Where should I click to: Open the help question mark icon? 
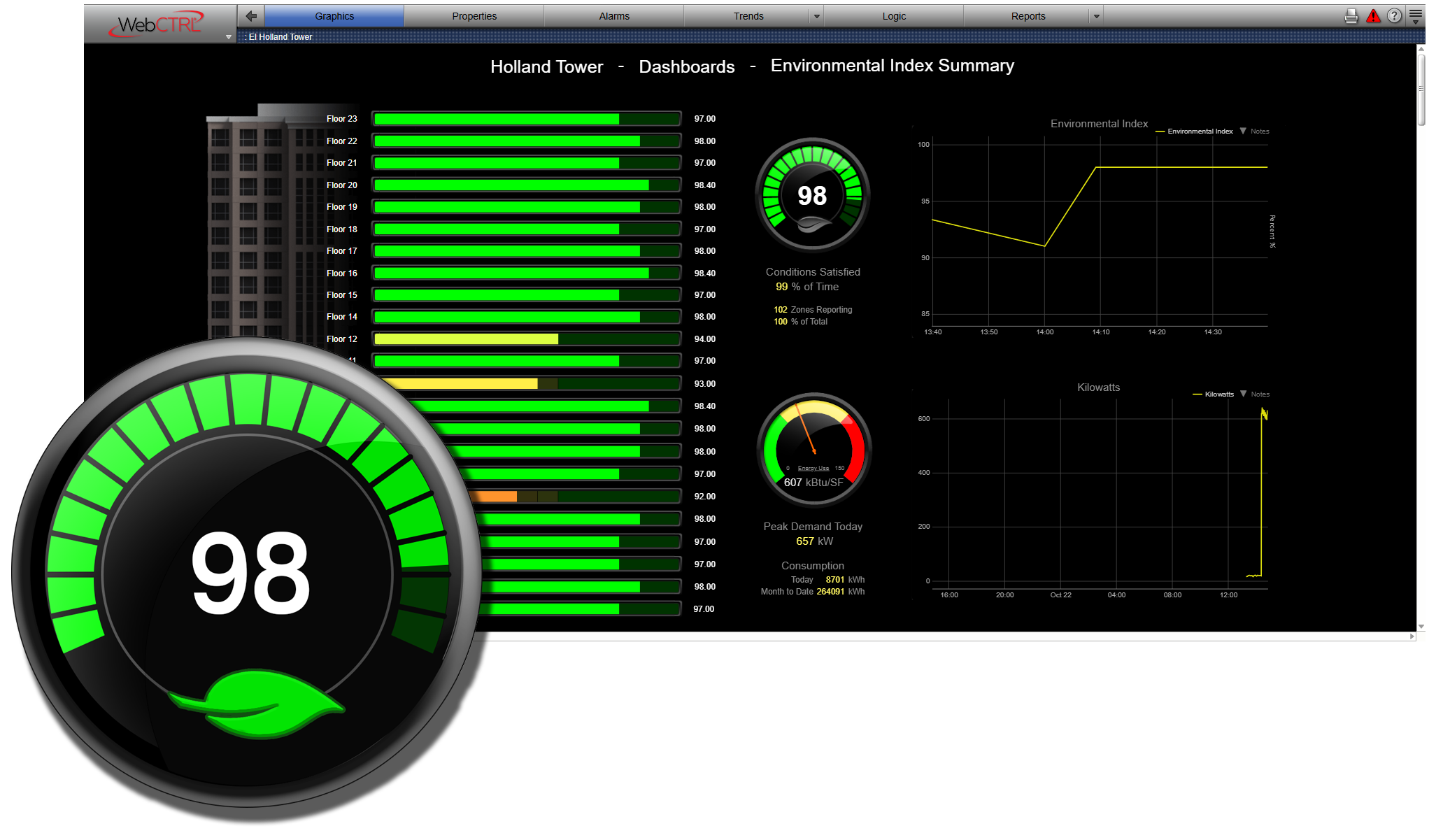point(1394,16)
